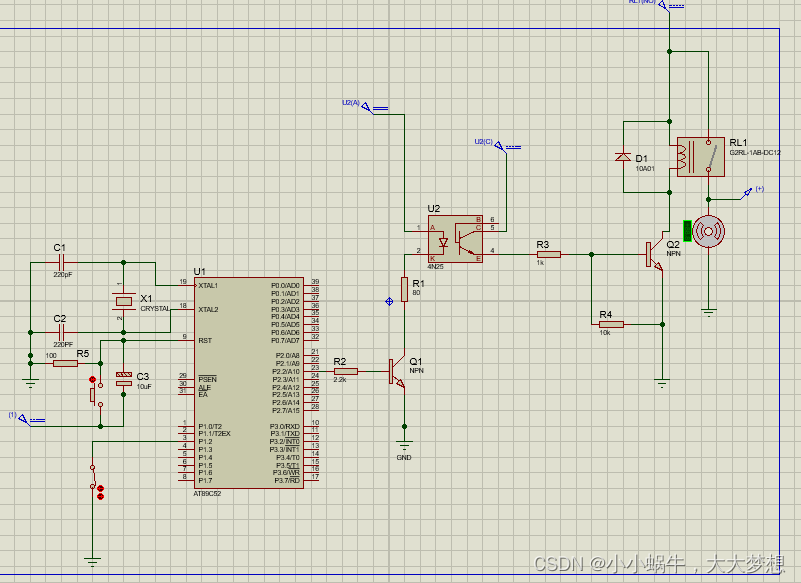Select the U1 AT89C52 microcontroller body

[249, 383]
